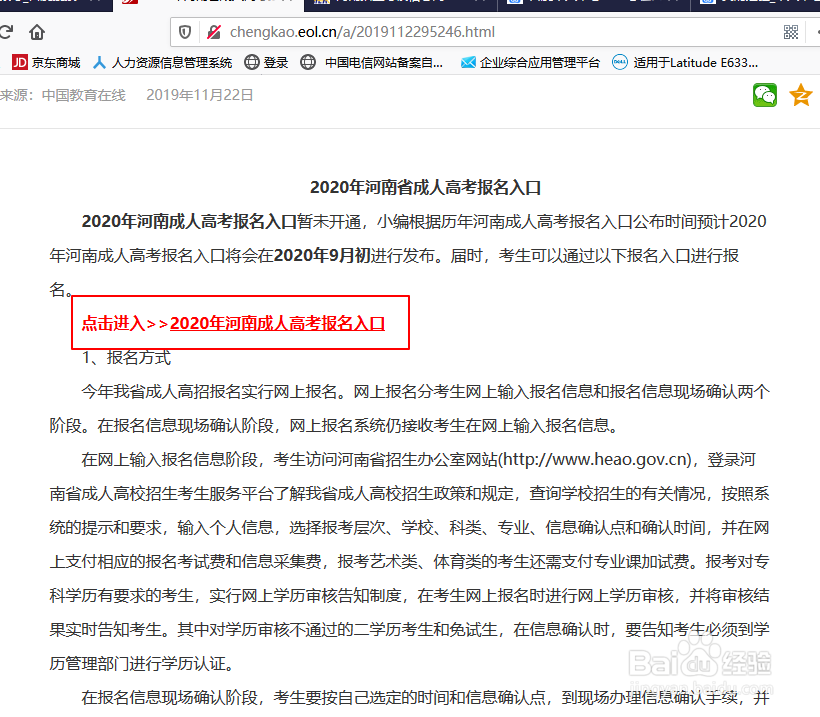Image resolution: width=820 pixels, height=717 pixels.
Task: Click the shield icon in the address bar
Action: [184, 31]
